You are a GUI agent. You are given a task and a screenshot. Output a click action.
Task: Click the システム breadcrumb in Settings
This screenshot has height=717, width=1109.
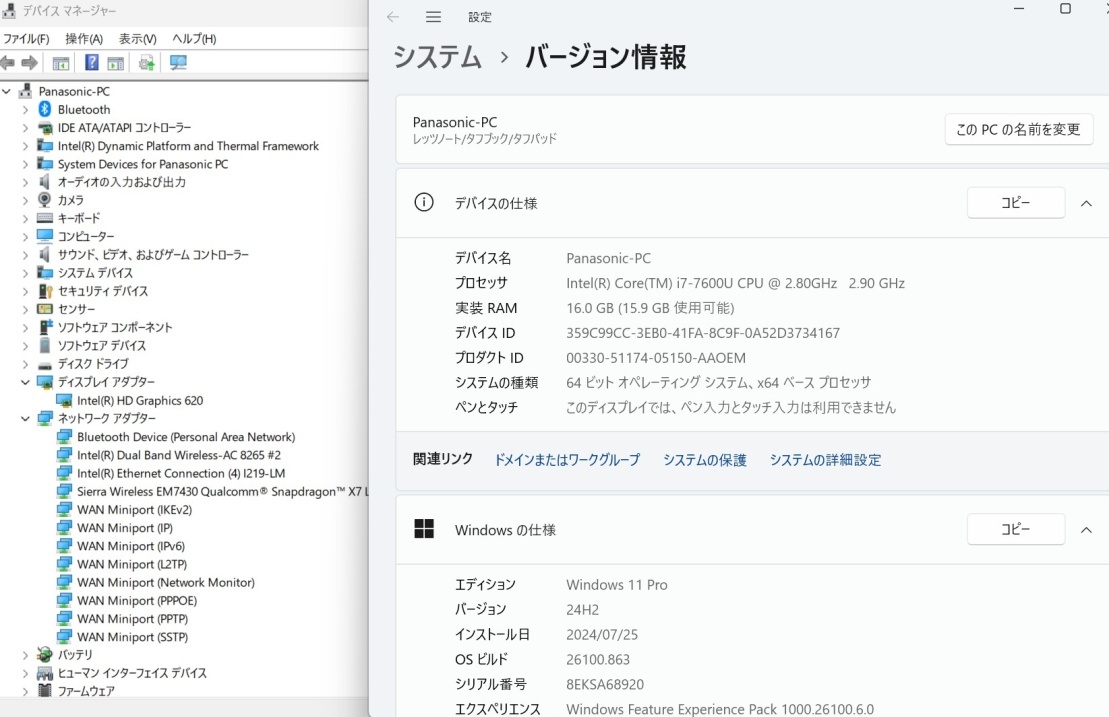pyautogui.click(x=437, y=57)
